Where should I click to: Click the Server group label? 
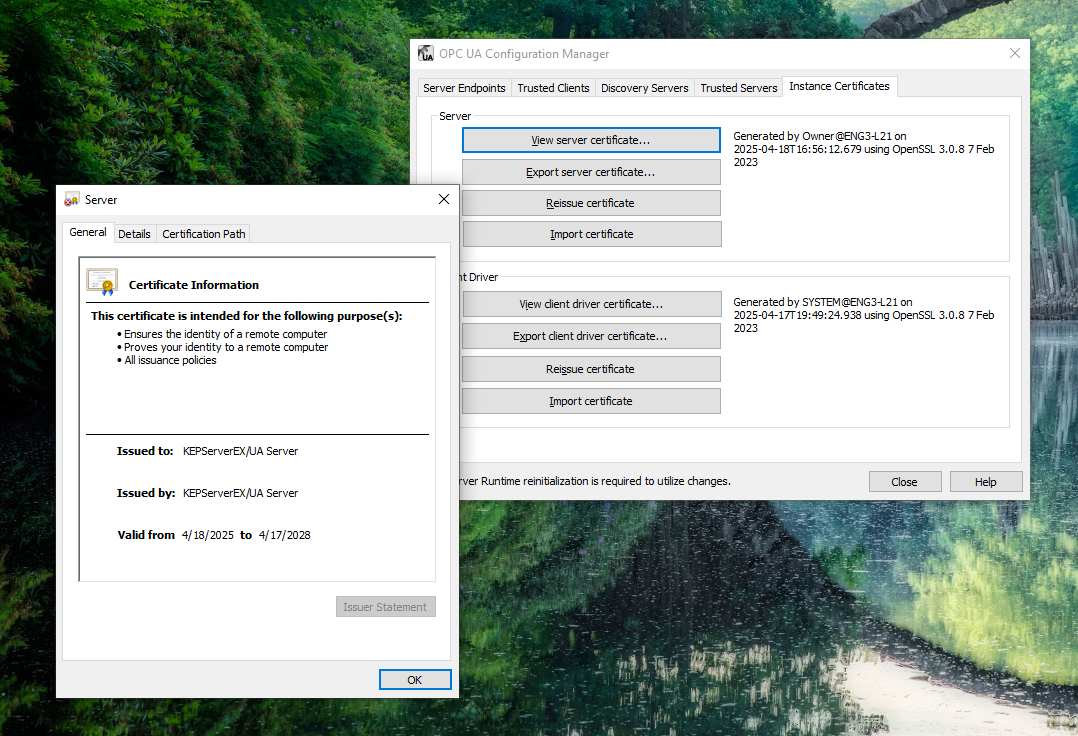455,116
